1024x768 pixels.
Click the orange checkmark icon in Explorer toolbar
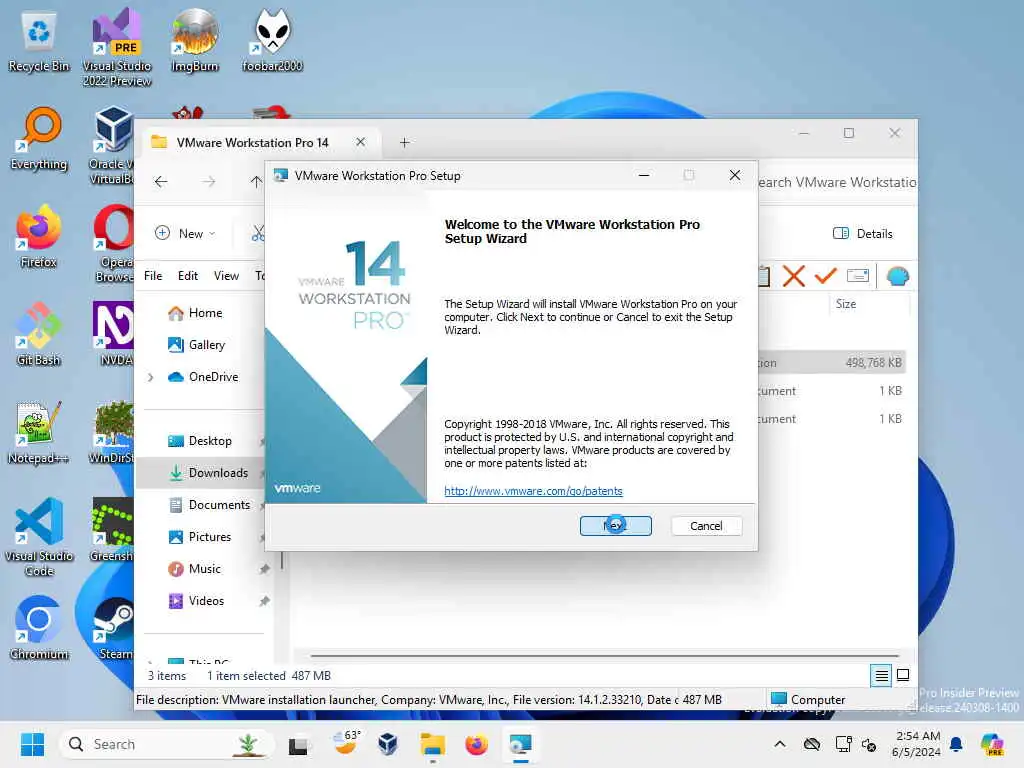(825, 276)
